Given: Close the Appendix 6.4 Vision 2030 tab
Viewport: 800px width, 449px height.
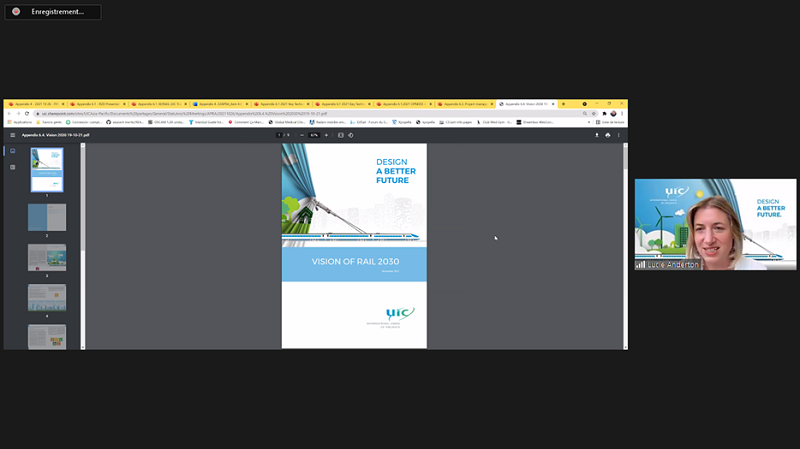Looking at the screenshot, I should 553,104.
